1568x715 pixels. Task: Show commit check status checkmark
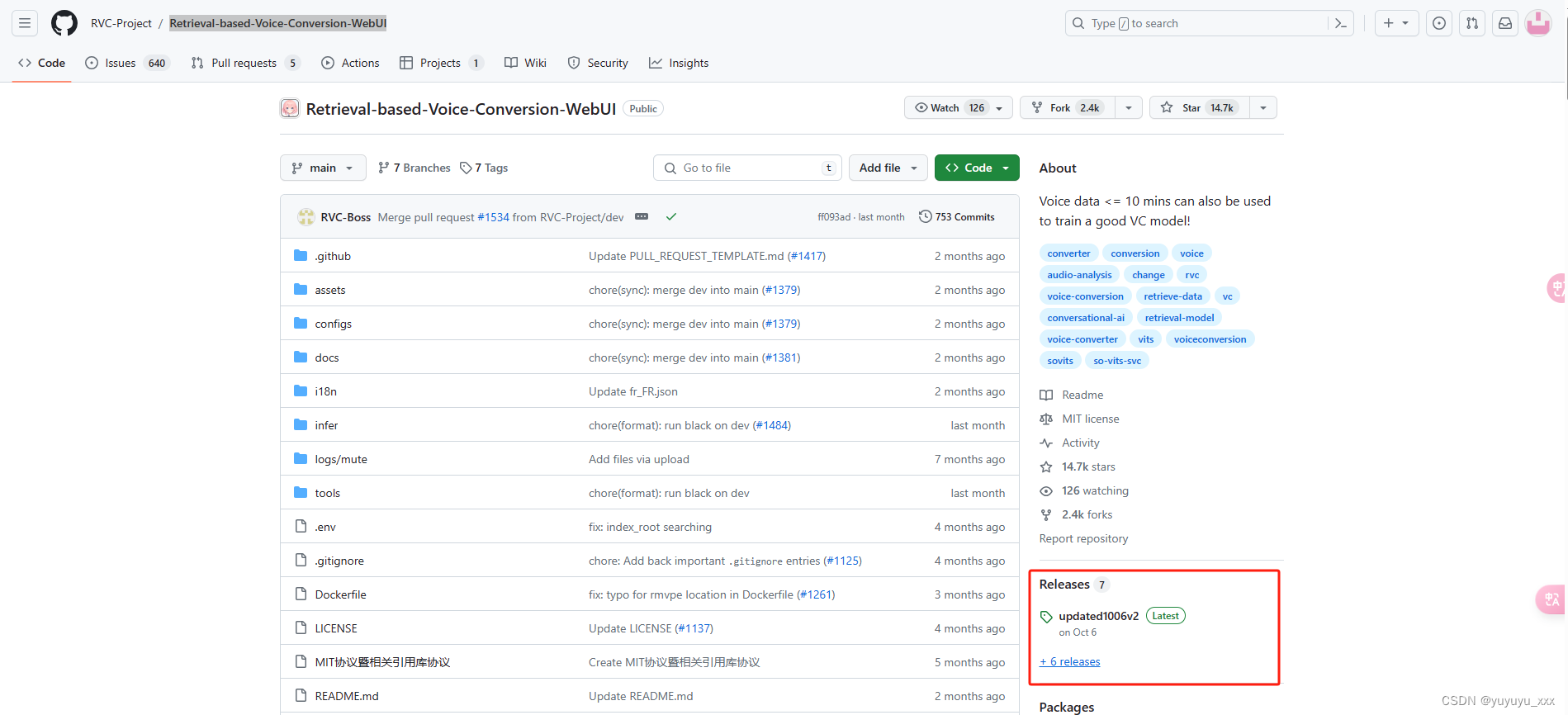point(671,217)
